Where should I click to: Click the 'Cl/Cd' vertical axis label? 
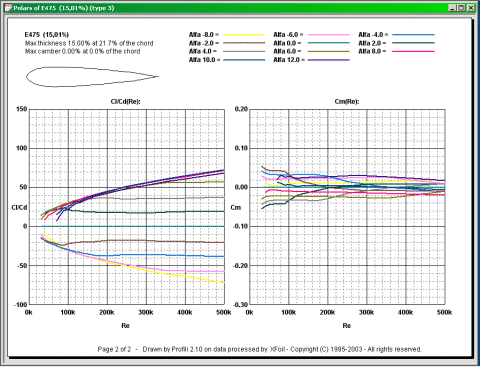tap(19, 207)
